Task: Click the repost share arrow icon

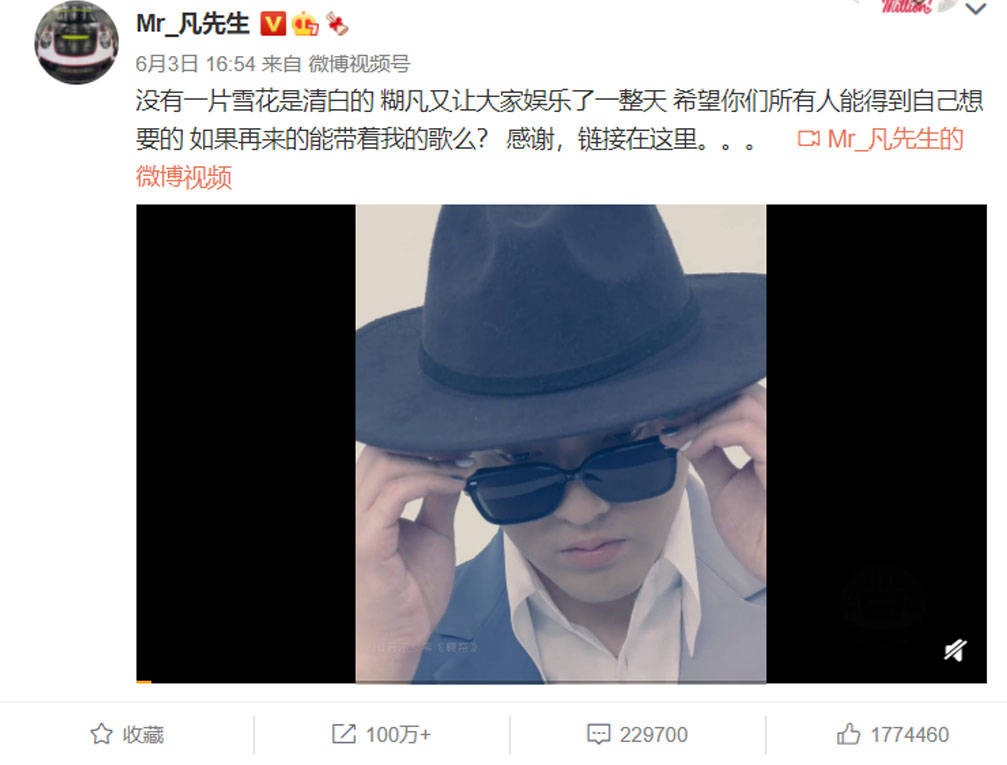Action: click(344, 734)
